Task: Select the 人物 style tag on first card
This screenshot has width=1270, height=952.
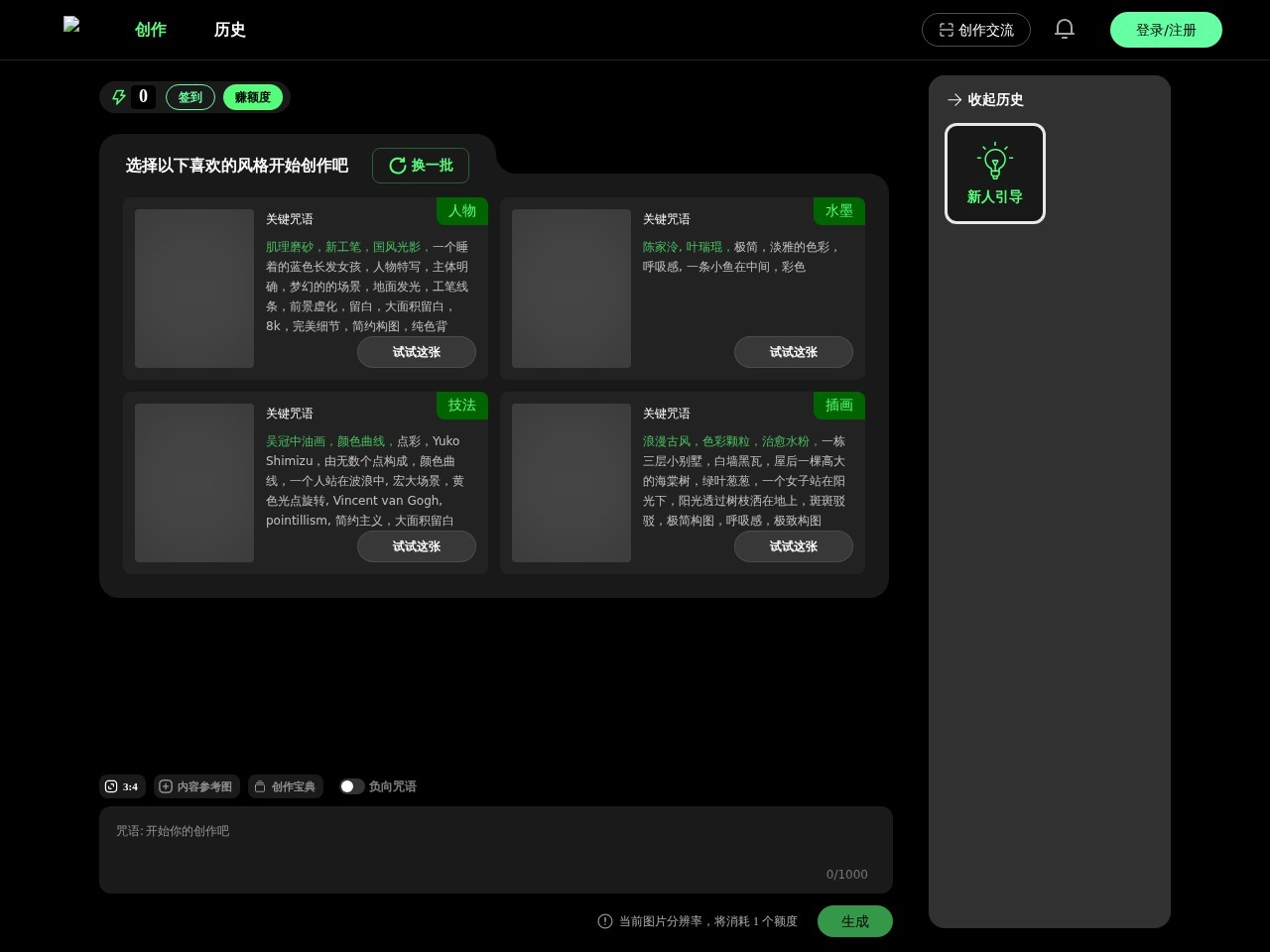Action: (461, 211)
